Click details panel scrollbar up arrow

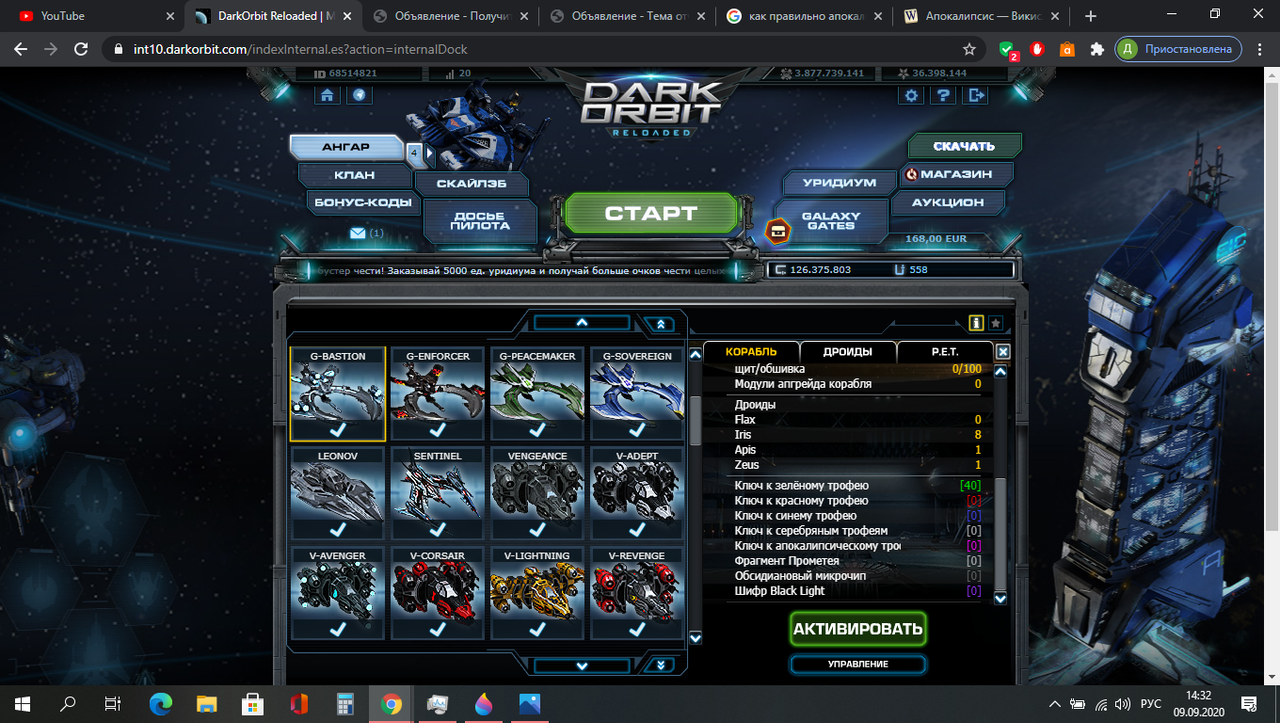click(x=1001, y=371)
